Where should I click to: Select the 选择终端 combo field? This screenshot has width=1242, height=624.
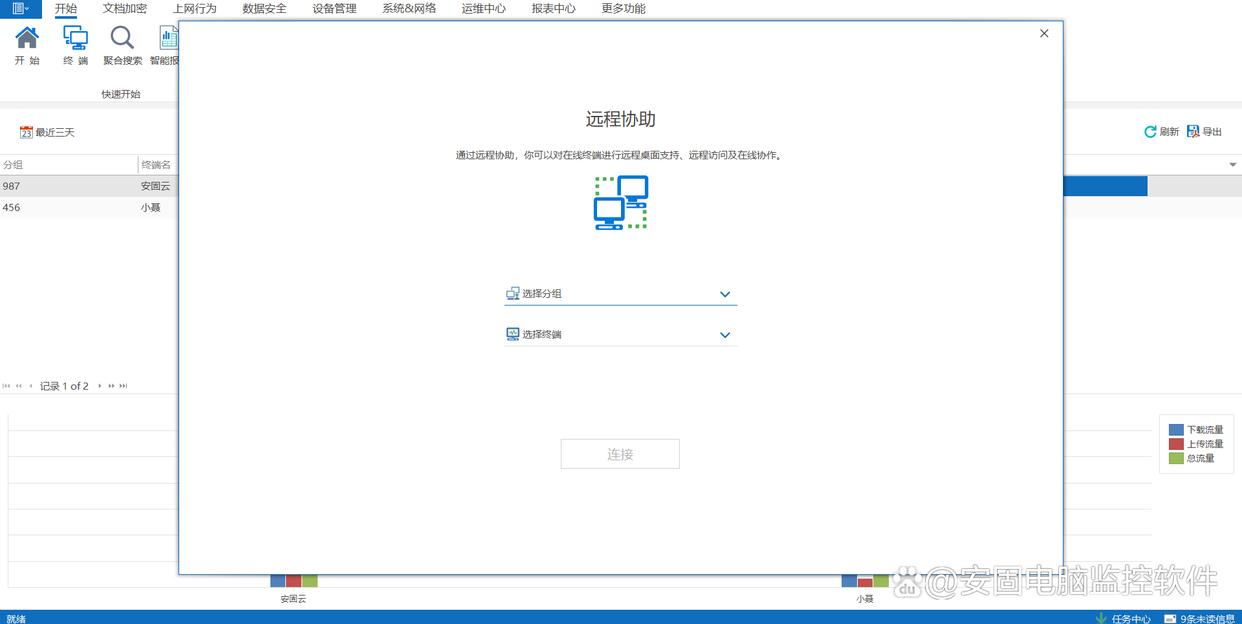click(x=621, y=335)
